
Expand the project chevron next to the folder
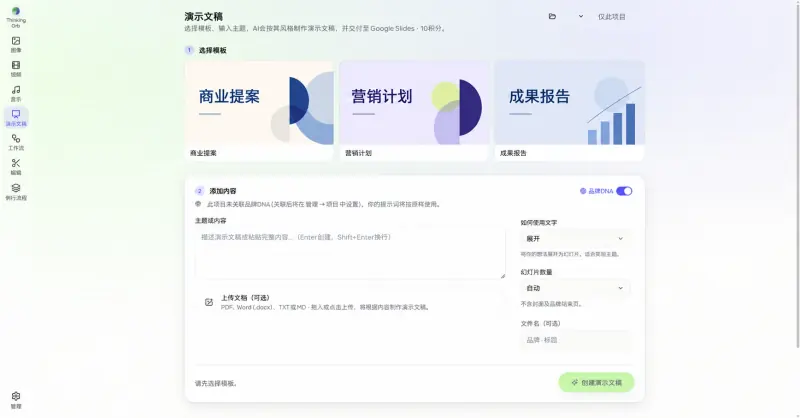pyautogui.click(x=581, y=16)
